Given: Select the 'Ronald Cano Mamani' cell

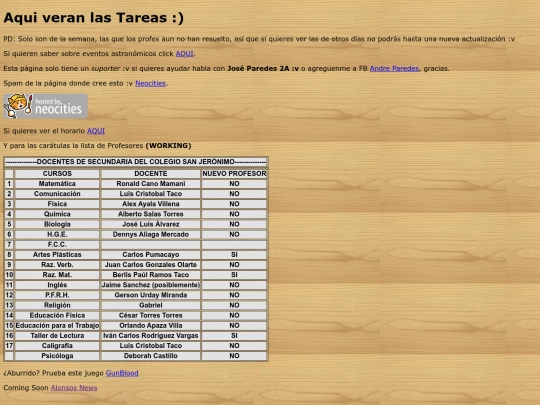Looking at the screenshot, I should click(x=150, y=184).
